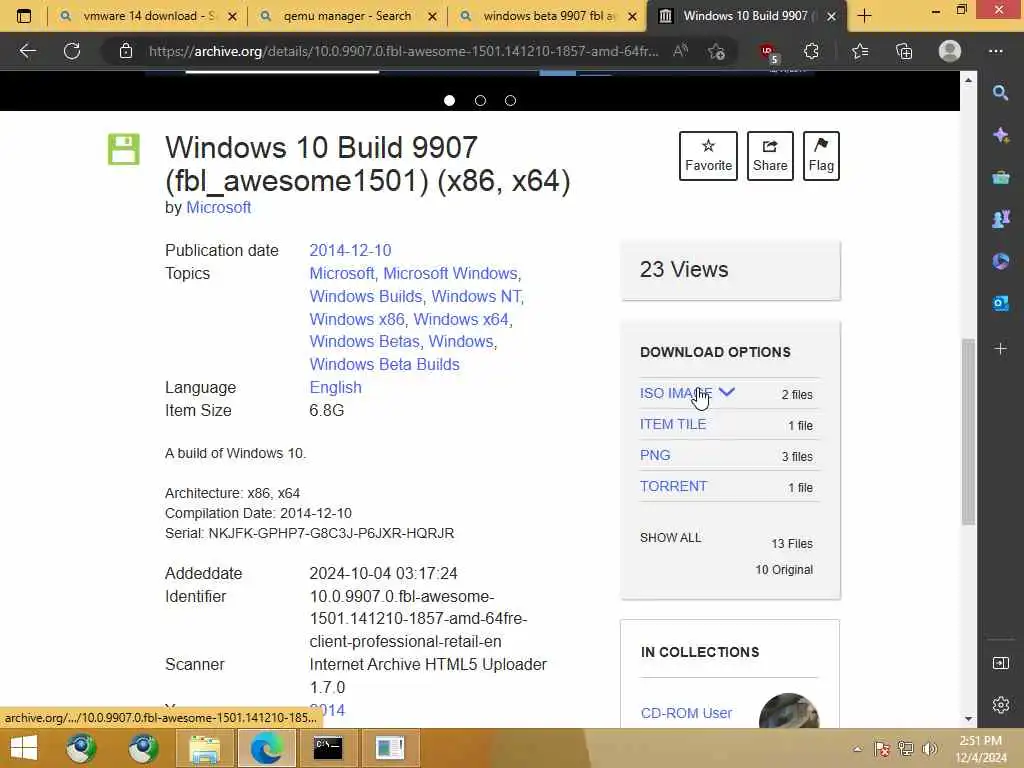Click the taskbar volume speaker icon

click(x=929, y=749)
